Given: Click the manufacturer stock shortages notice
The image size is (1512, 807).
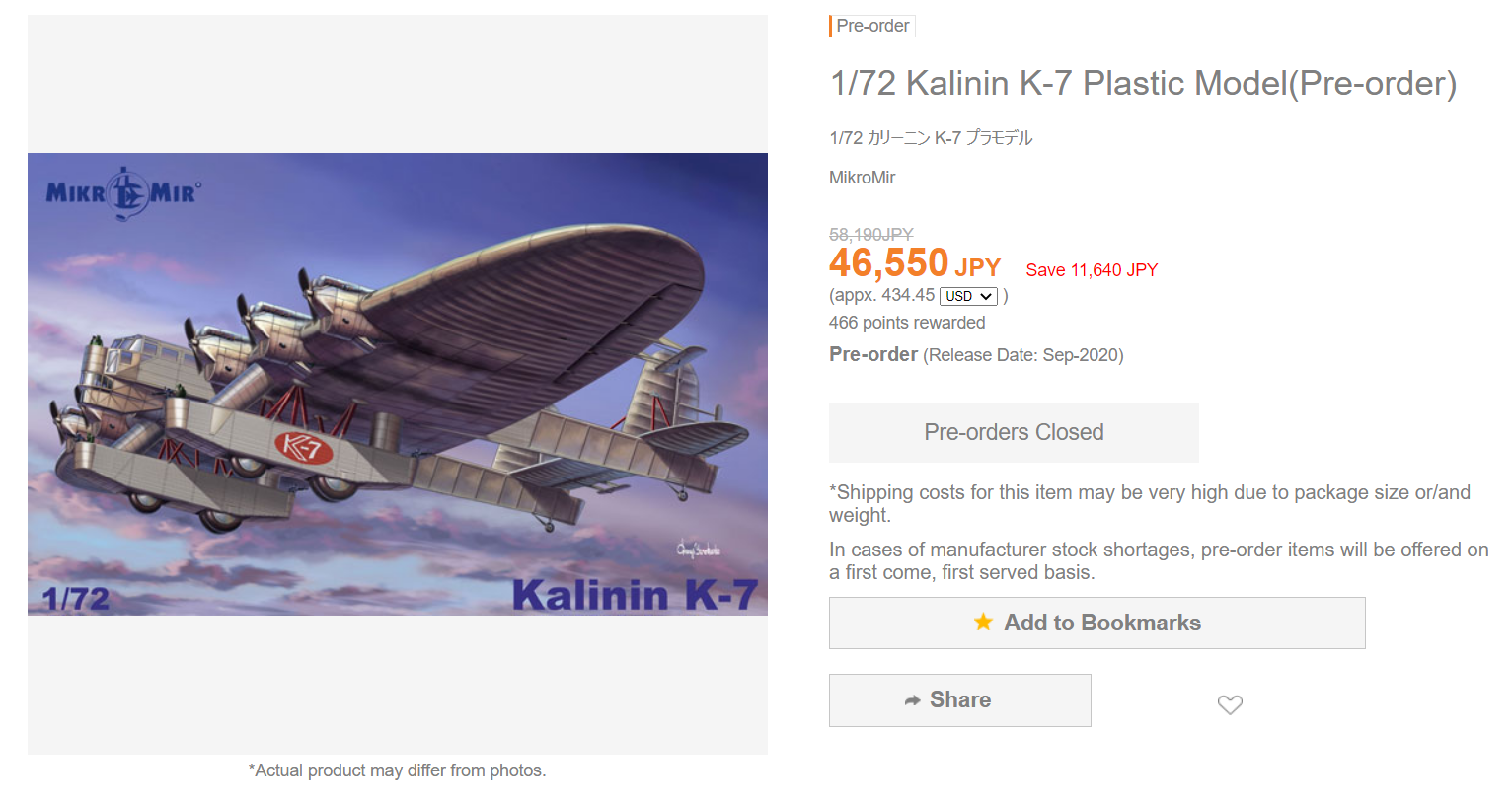Looking at the screenshot, I should (1158, 560).
